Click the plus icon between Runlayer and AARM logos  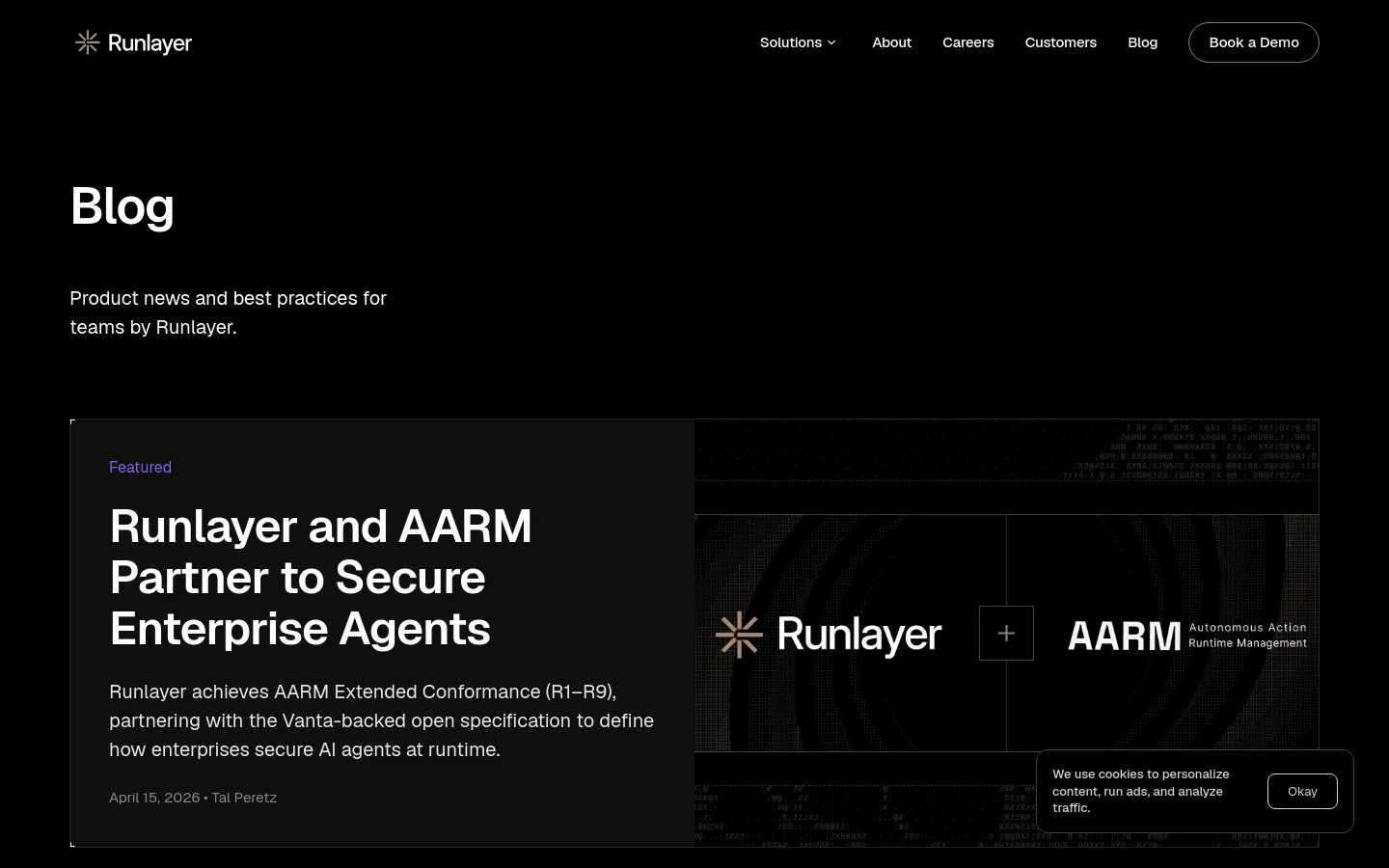(x=1006, y=633)
